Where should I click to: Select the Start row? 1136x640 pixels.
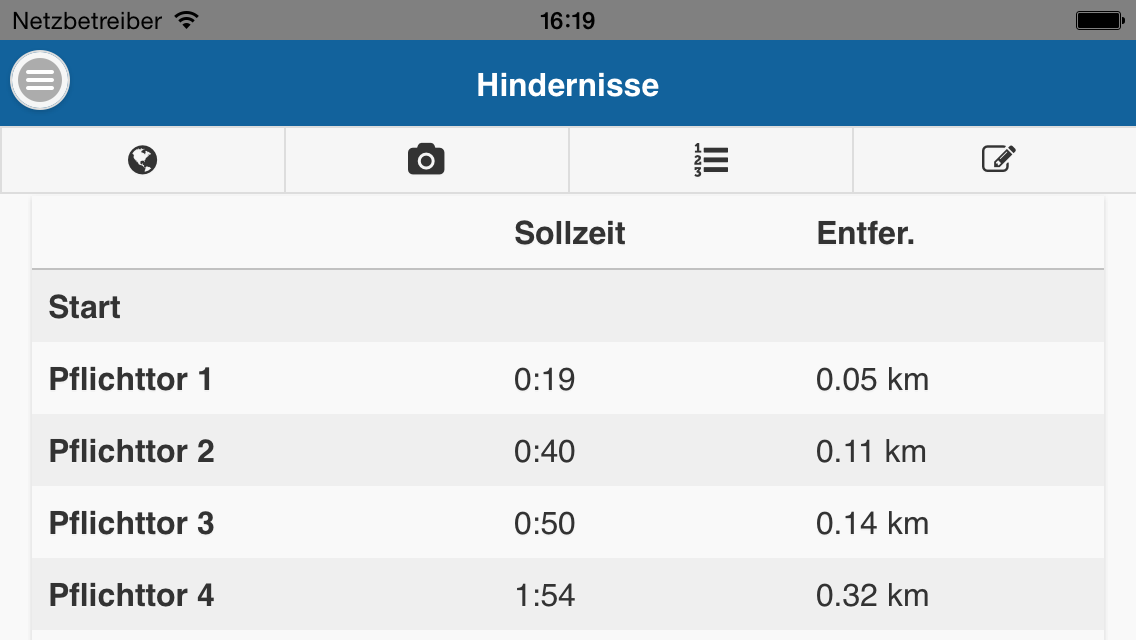568,307
